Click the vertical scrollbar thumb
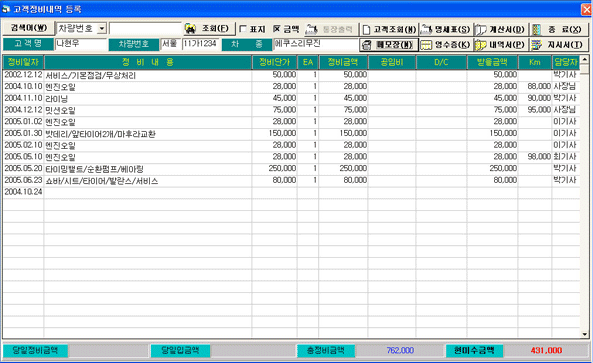Screen dimensions: 593x363 pos(585,69)
